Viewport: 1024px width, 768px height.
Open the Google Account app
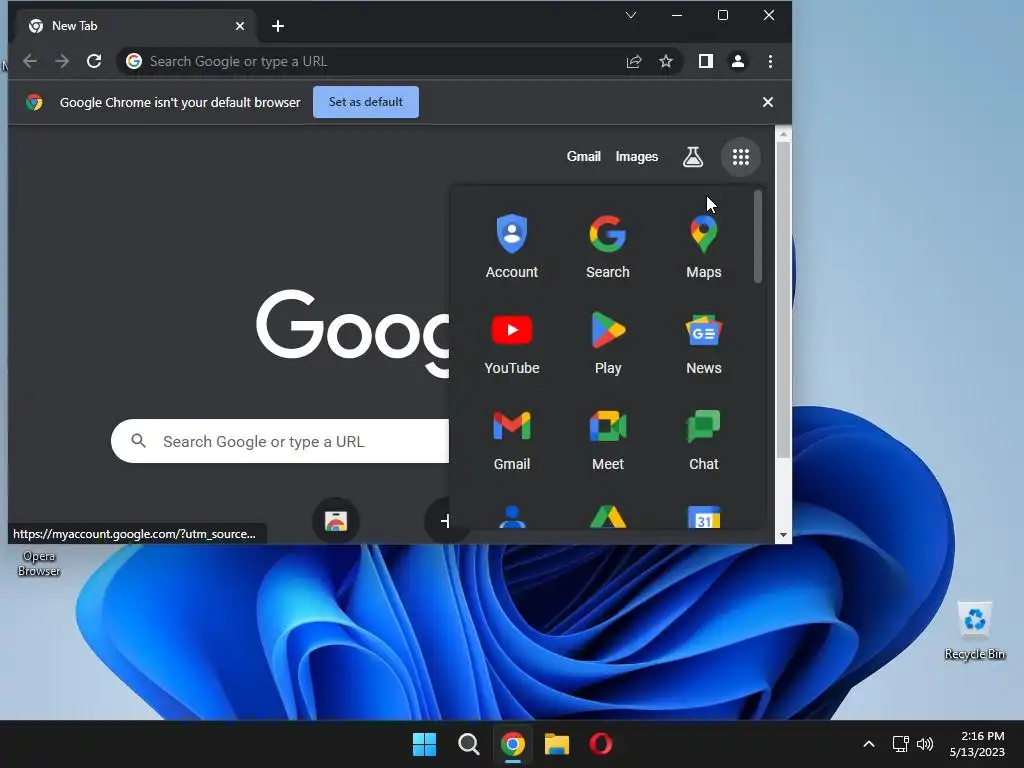[x=511, y=247]
